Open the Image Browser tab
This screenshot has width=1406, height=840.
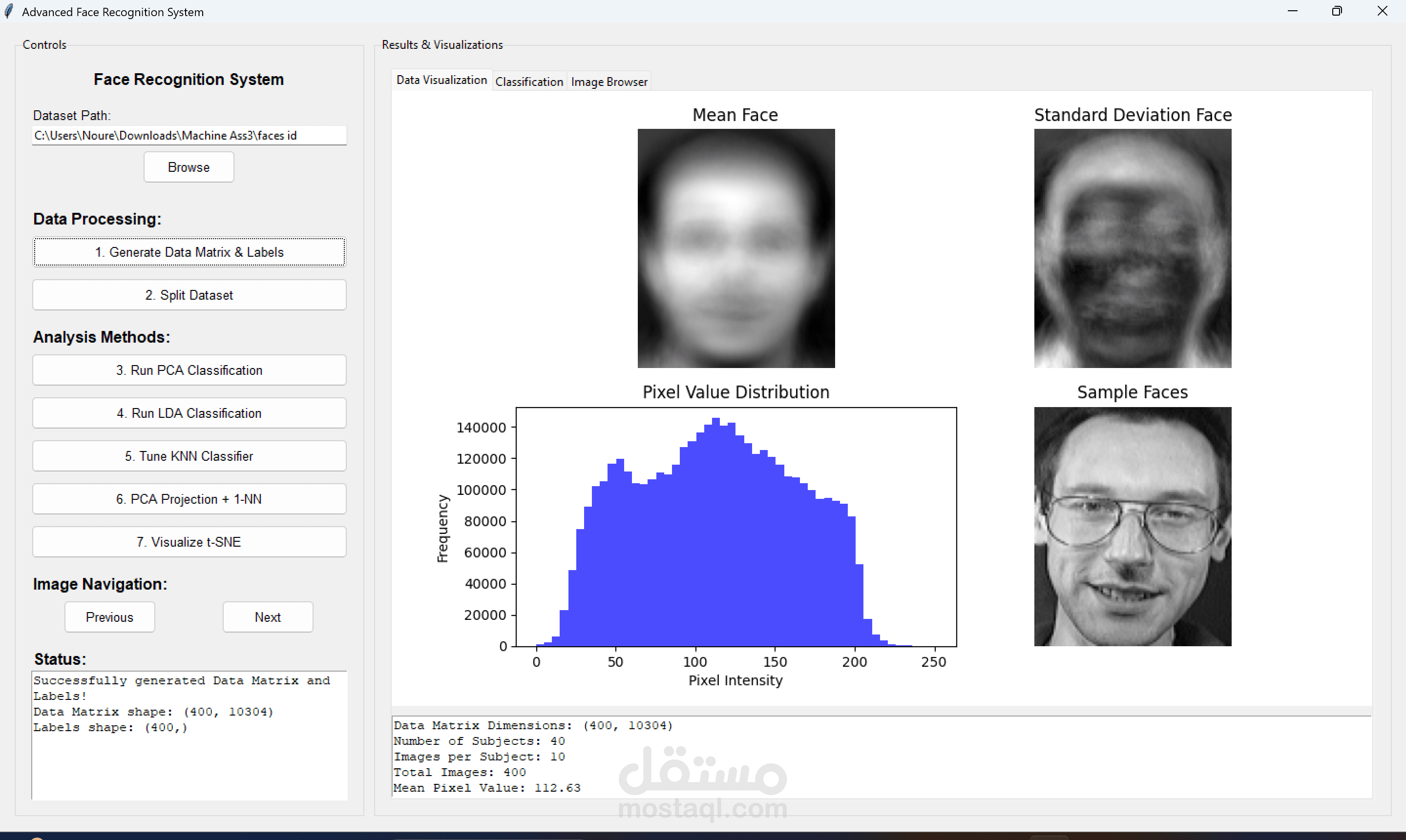609,82
